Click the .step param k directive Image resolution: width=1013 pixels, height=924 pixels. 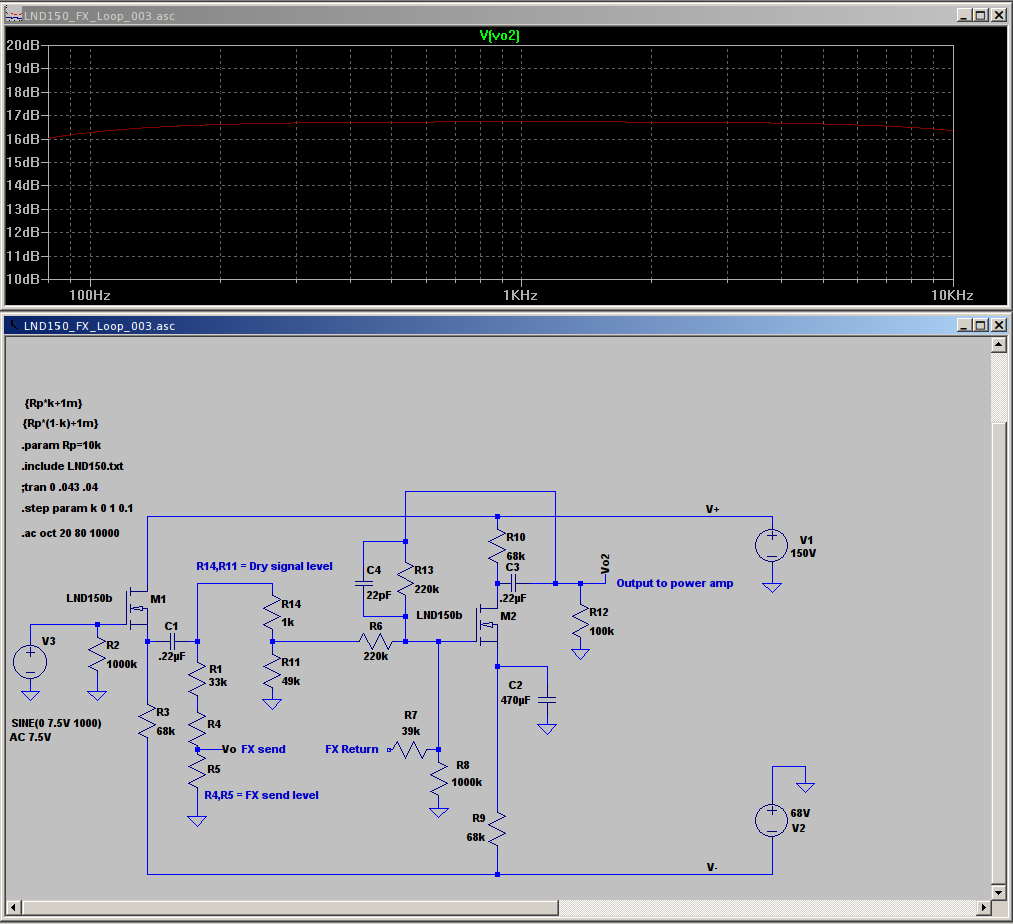(x=78, y=509)
